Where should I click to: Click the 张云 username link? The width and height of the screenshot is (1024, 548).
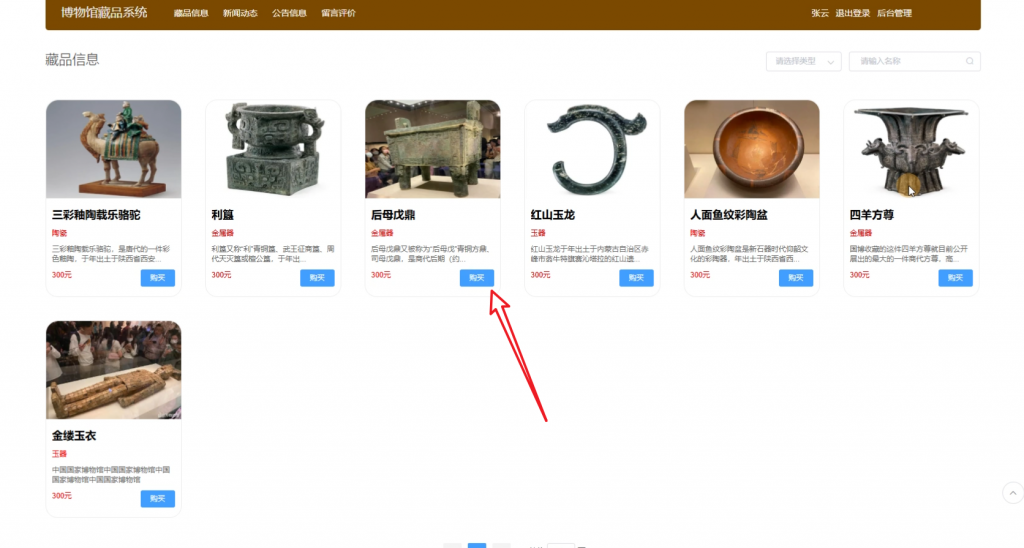pos(819,13)
